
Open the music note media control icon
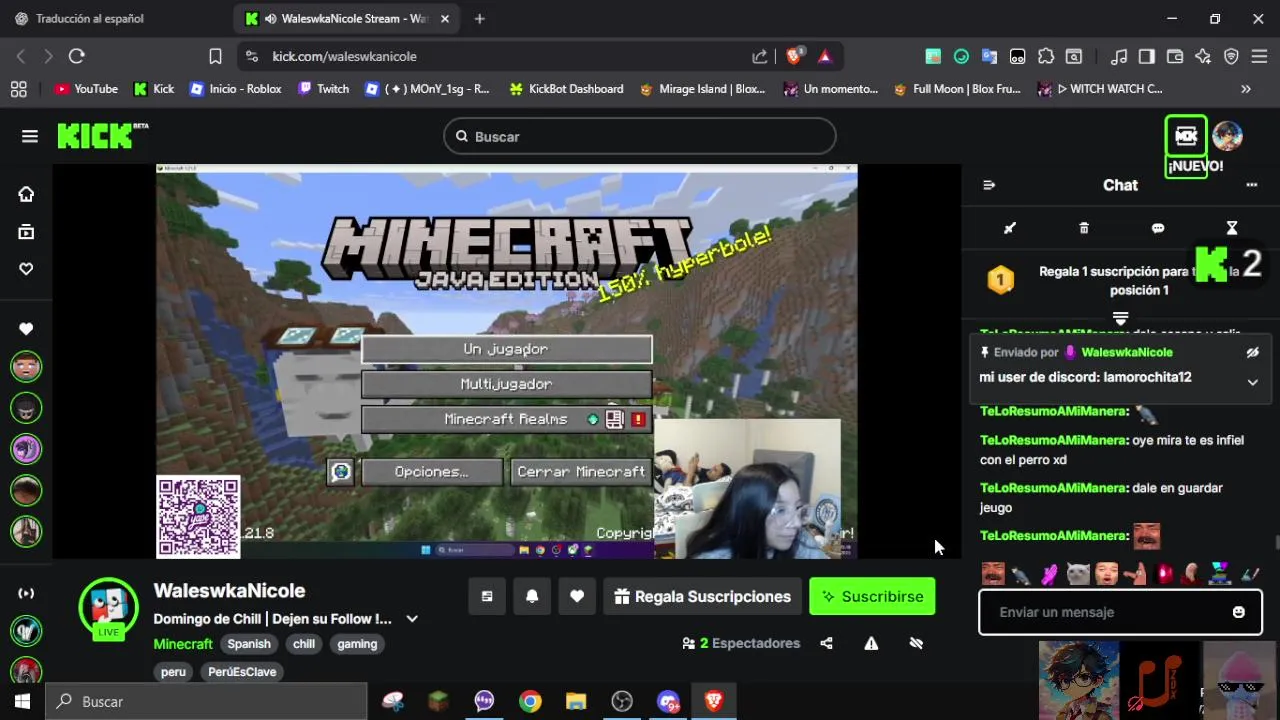pos(1120,56)
